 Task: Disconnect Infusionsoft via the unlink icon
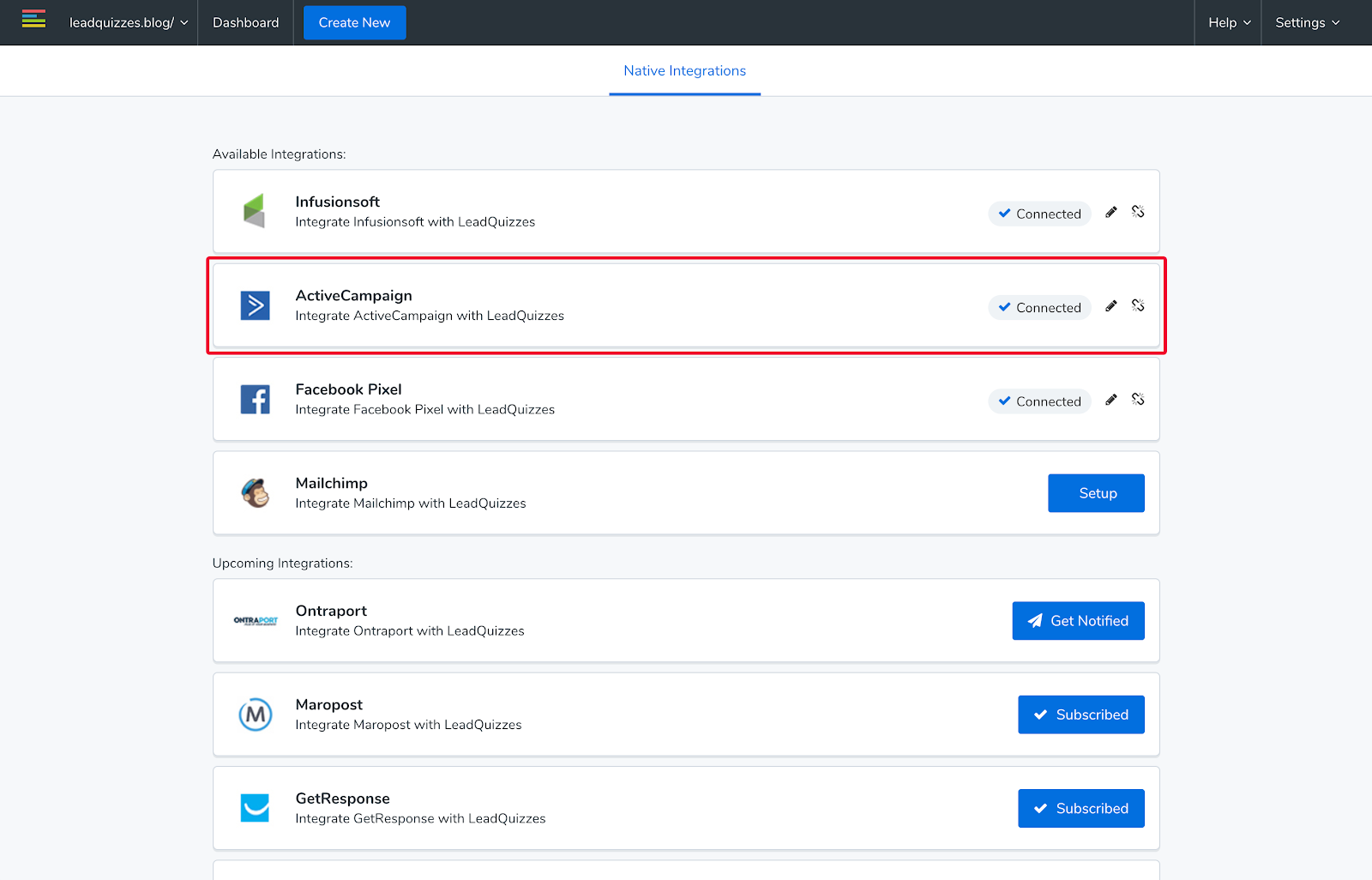tap(1138, 211)
